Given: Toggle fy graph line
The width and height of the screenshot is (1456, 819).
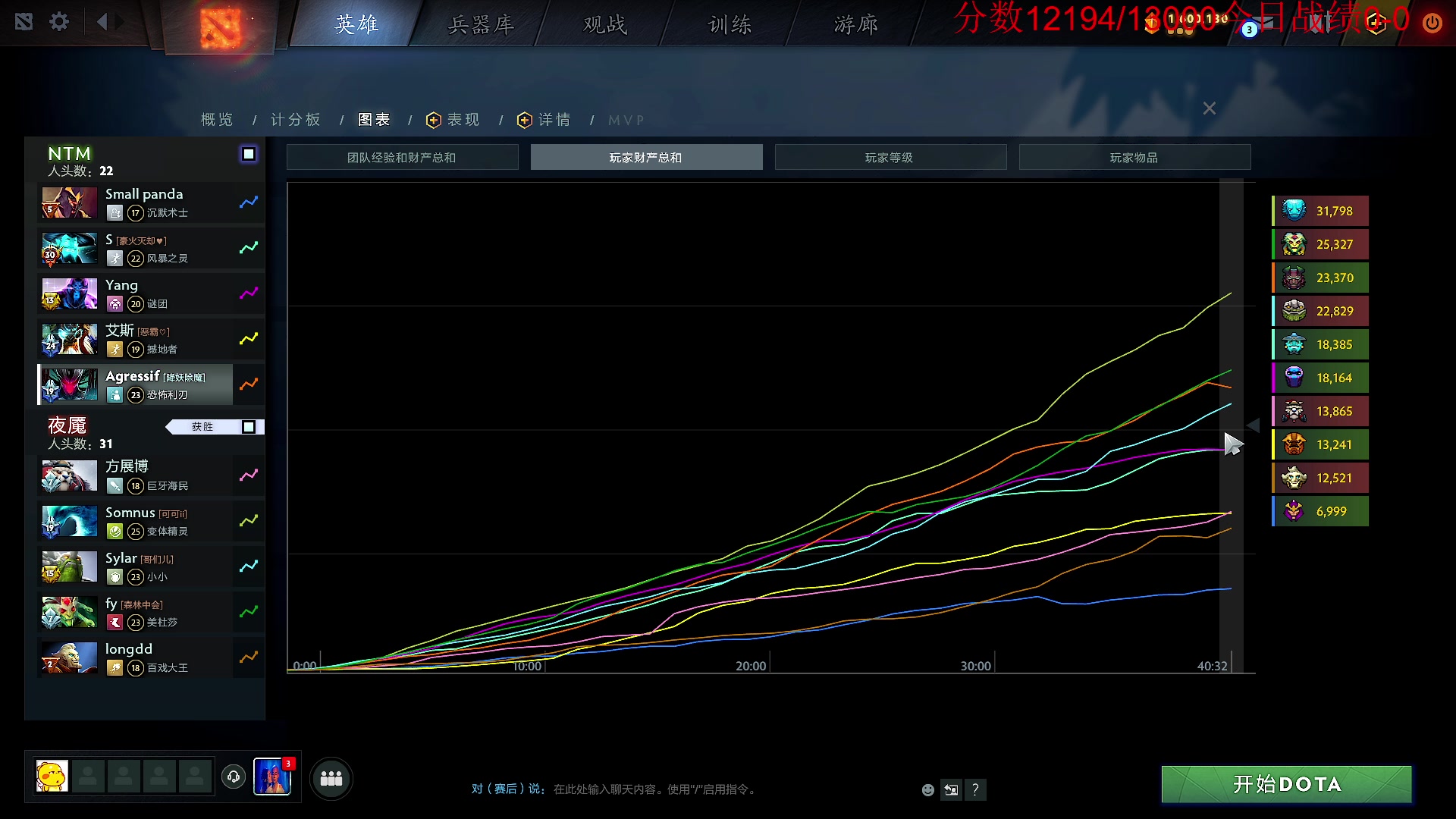Looking at the screenshot, I should click(x=249, y=612).
